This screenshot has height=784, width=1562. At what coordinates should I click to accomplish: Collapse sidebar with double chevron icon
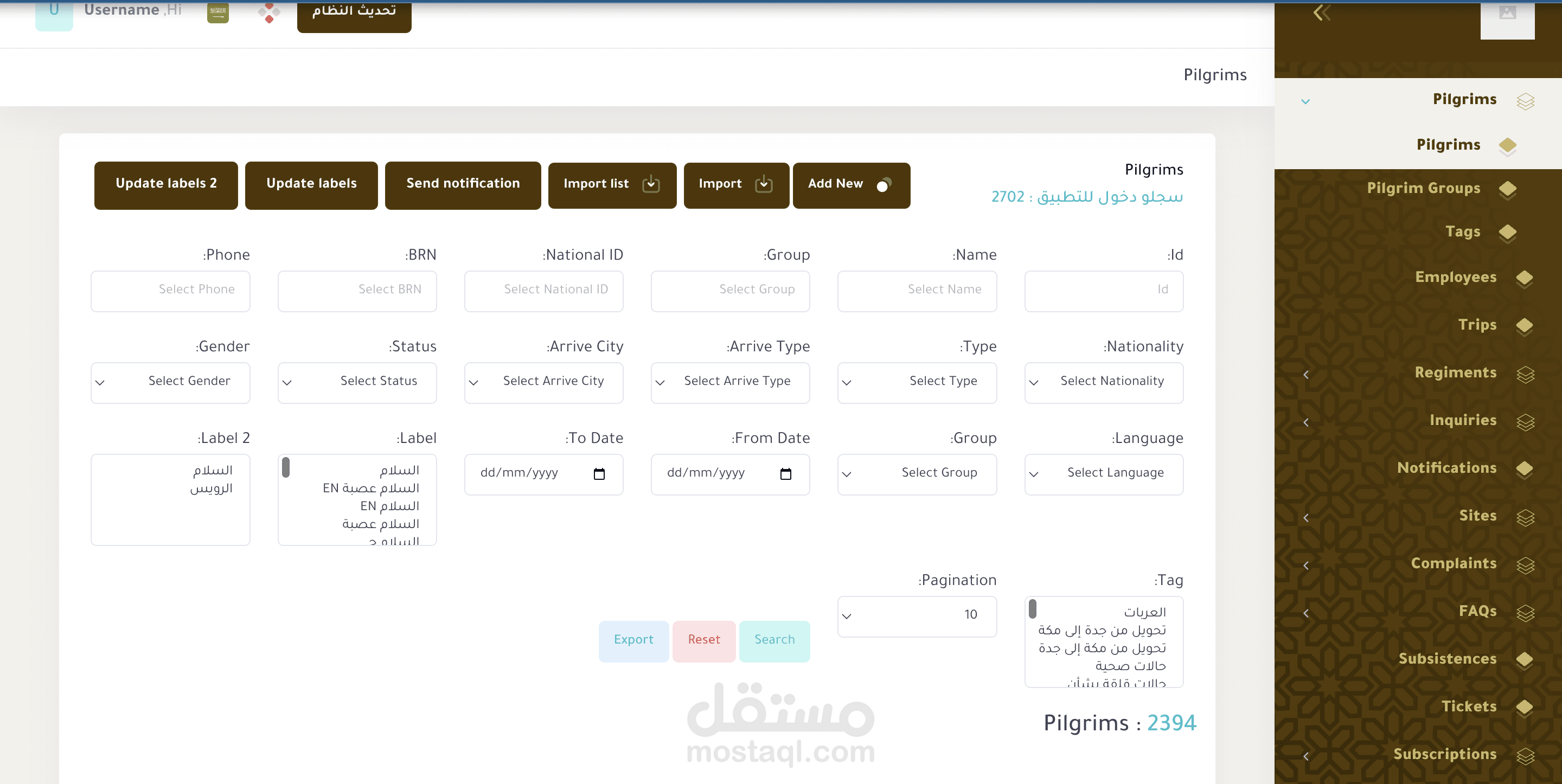pos(1321,12)
